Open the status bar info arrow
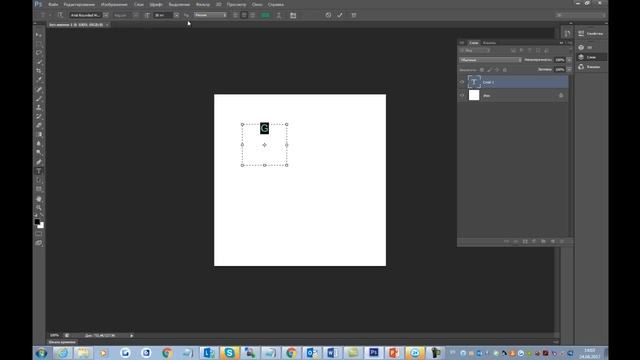Screen dimensions: 640x360 click(131, 336)
